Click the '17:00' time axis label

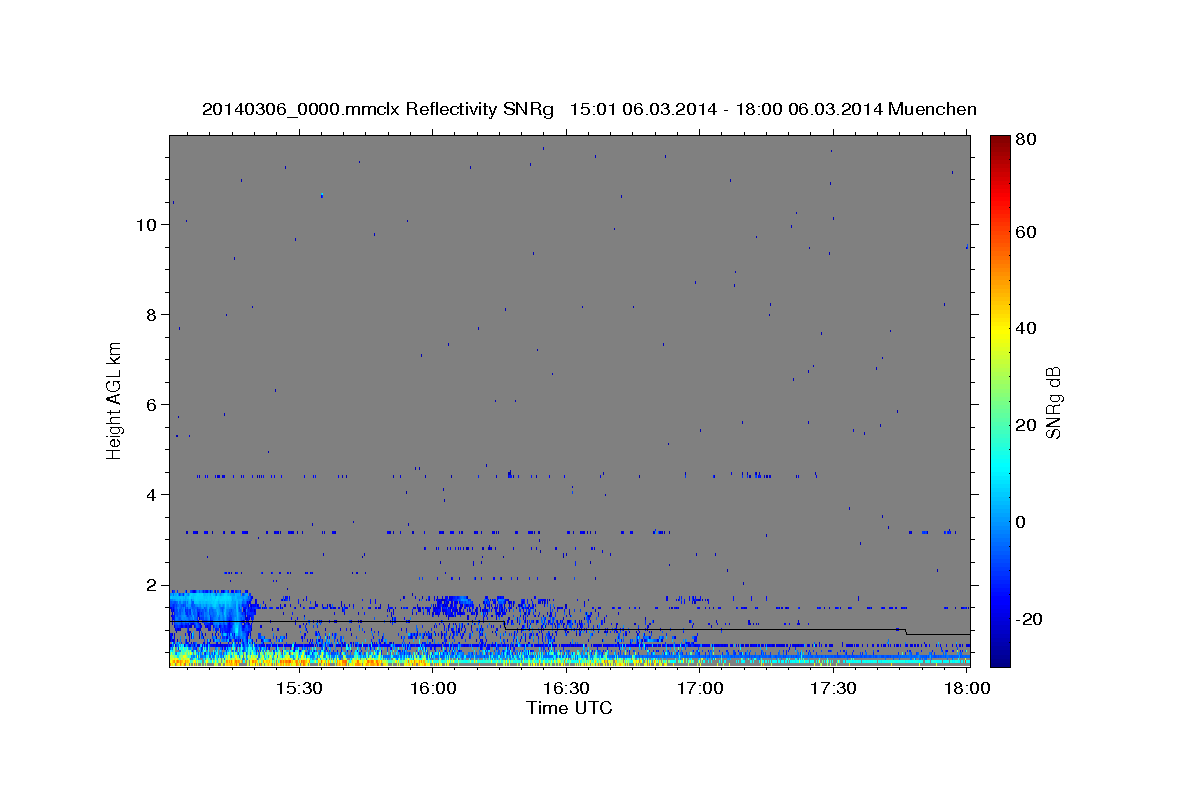click(700, 689)
